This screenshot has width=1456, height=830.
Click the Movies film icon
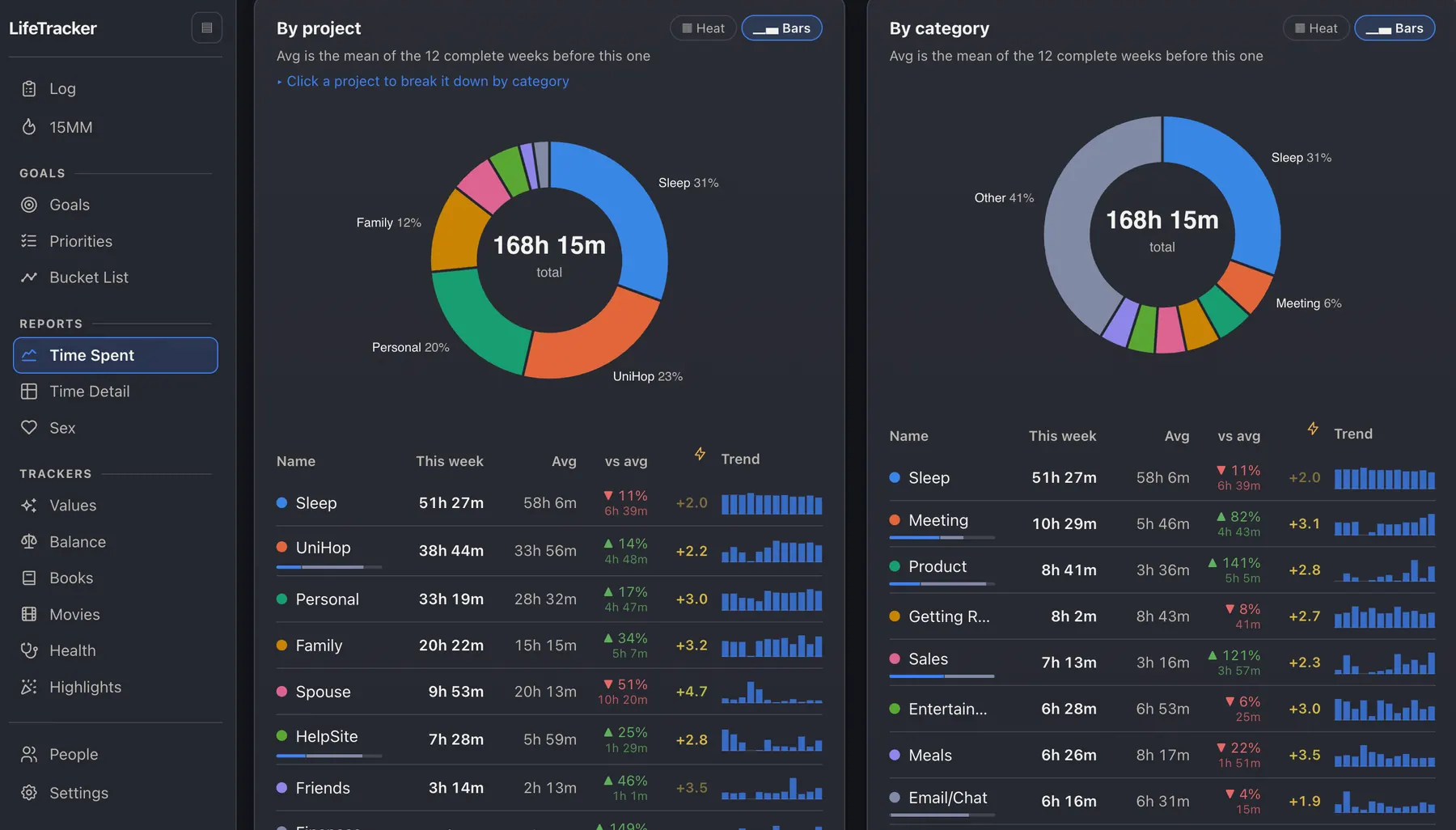coord(29,614)
